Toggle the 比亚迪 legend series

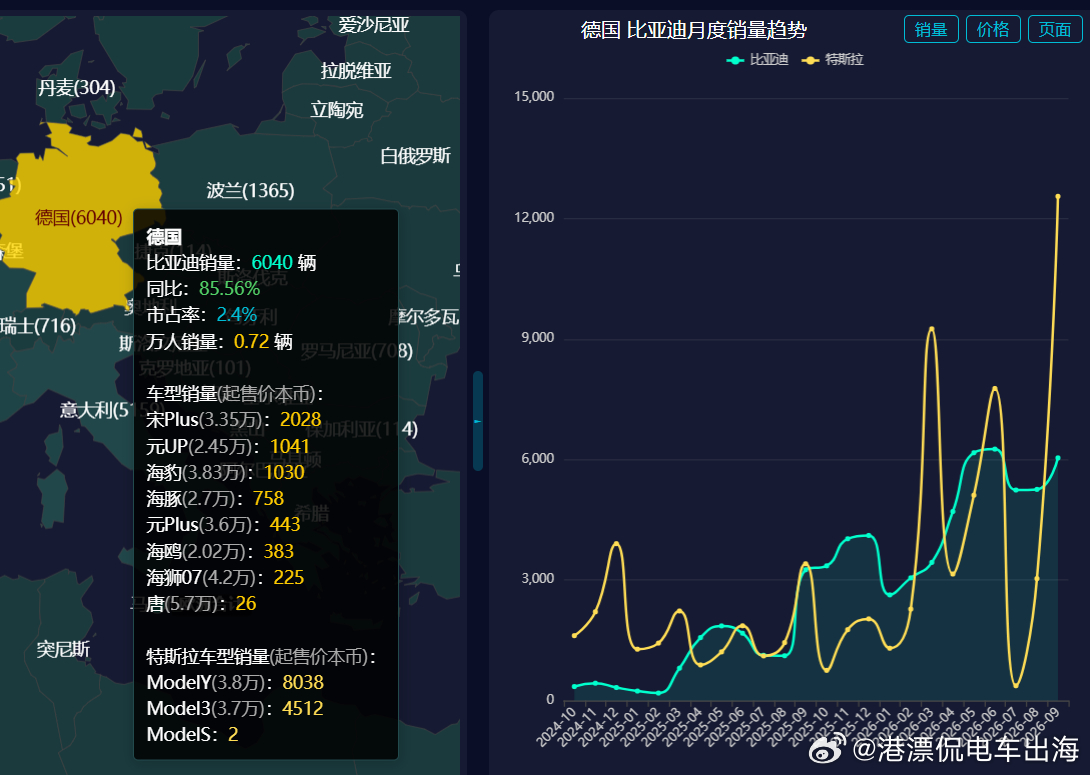757,60
